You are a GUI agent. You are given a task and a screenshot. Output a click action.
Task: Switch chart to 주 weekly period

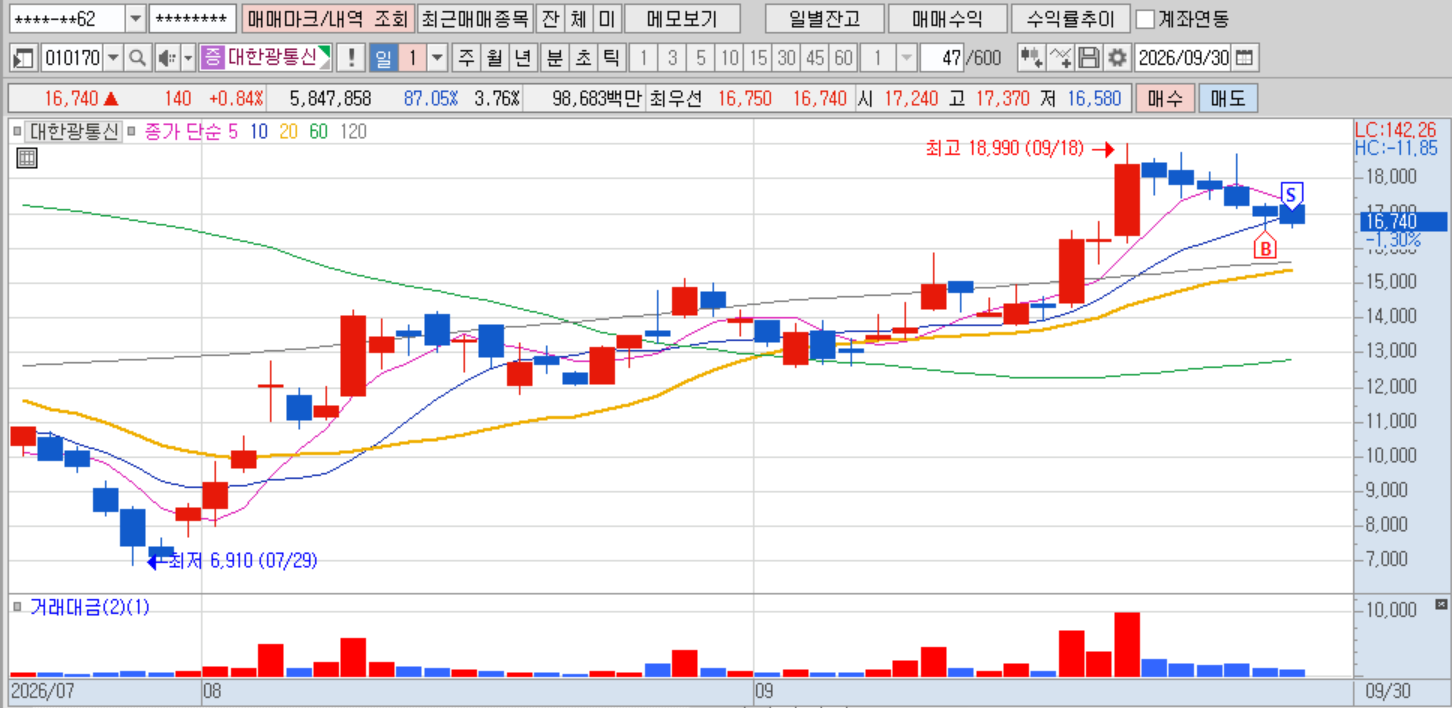pyautogui.click(x=466, y=58)
